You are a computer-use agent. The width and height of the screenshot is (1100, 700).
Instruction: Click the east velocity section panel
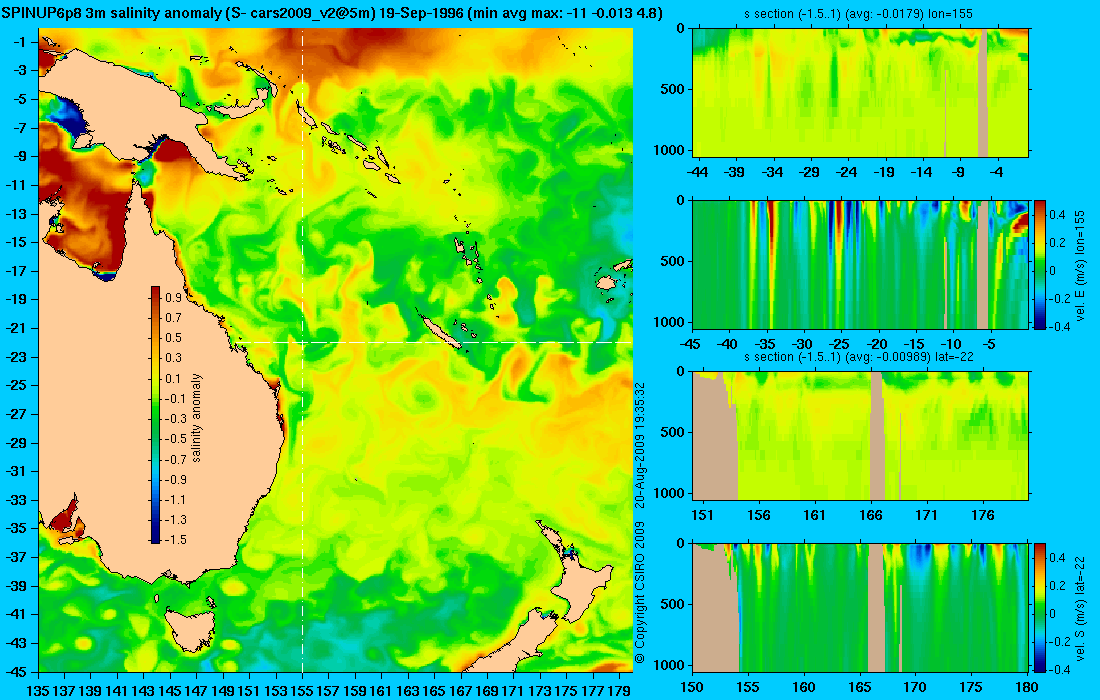(x=860, y=264)
